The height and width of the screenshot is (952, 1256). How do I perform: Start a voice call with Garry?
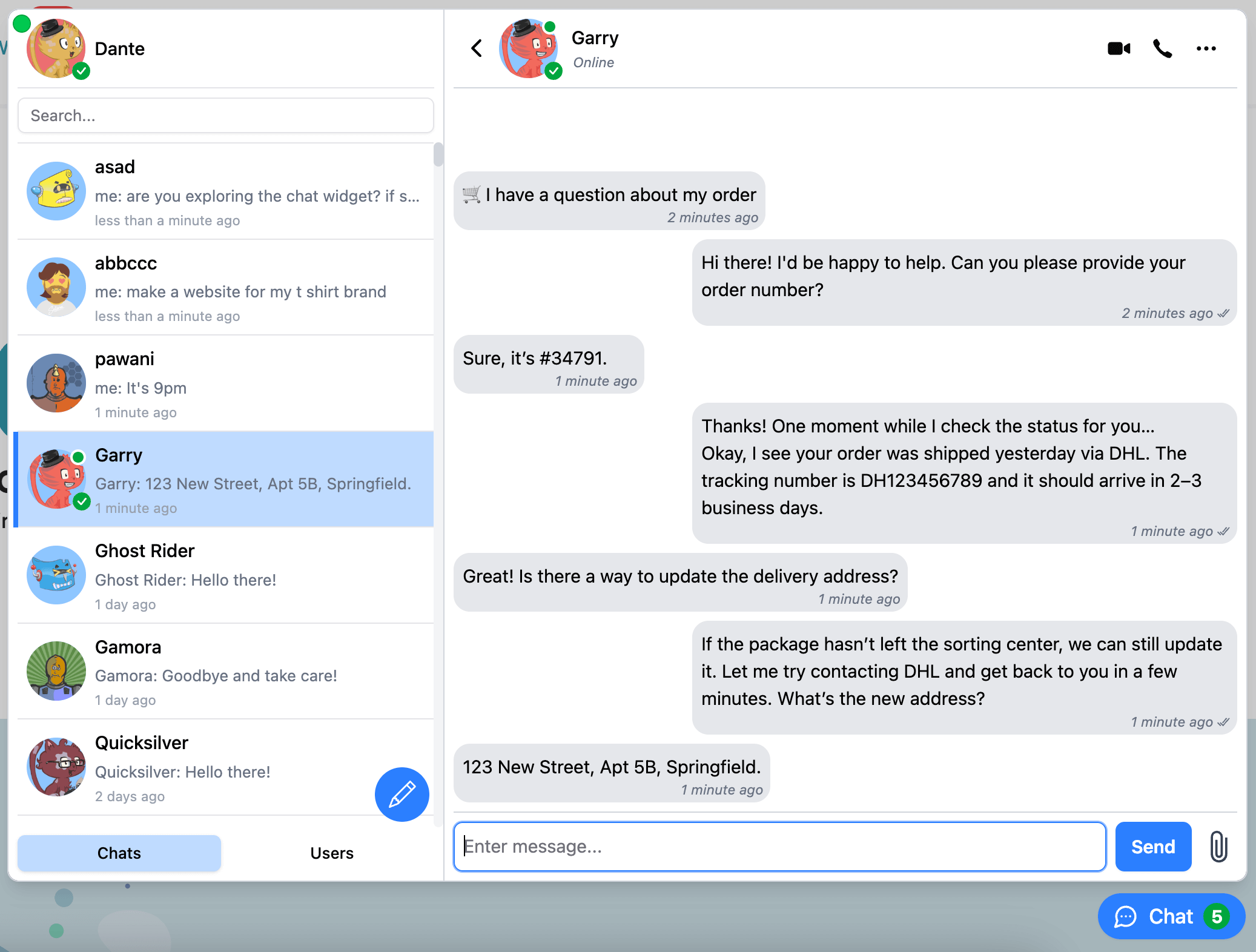(1162, 48)
